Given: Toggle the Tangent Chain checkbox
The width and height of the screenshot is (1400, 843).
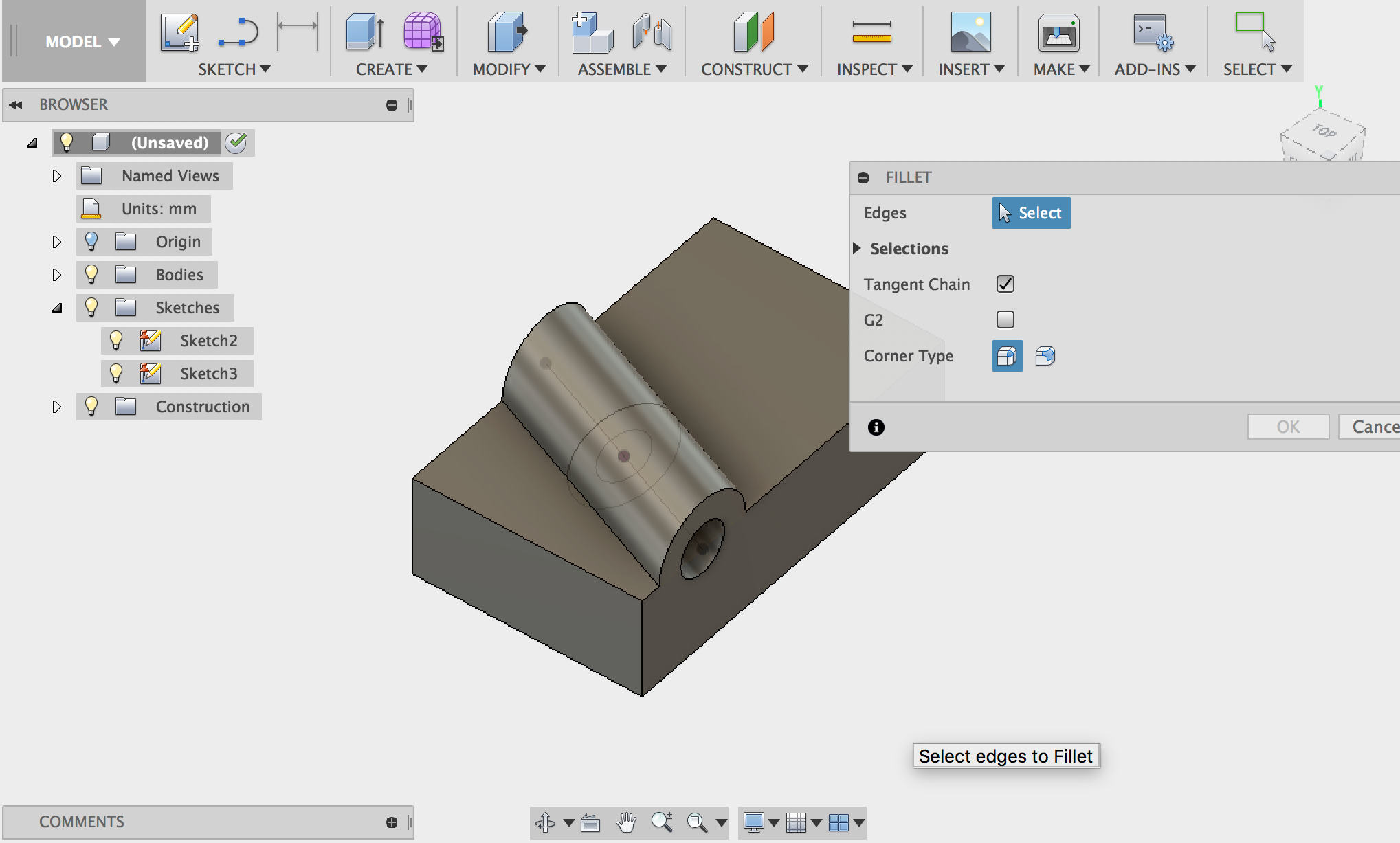Looking at the screenshot, I should click(1005, 284).
